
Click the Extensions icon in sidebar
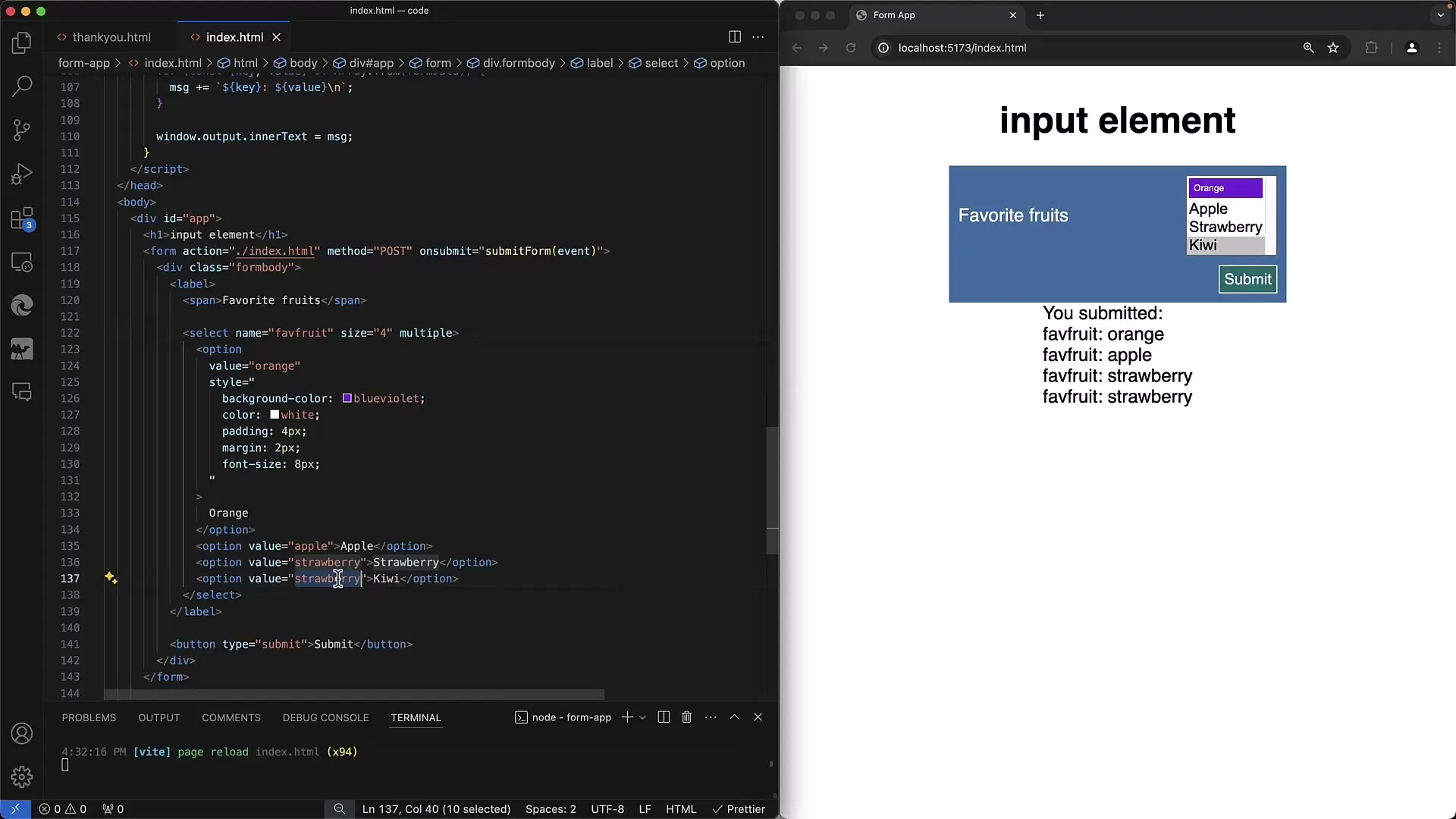22,218
